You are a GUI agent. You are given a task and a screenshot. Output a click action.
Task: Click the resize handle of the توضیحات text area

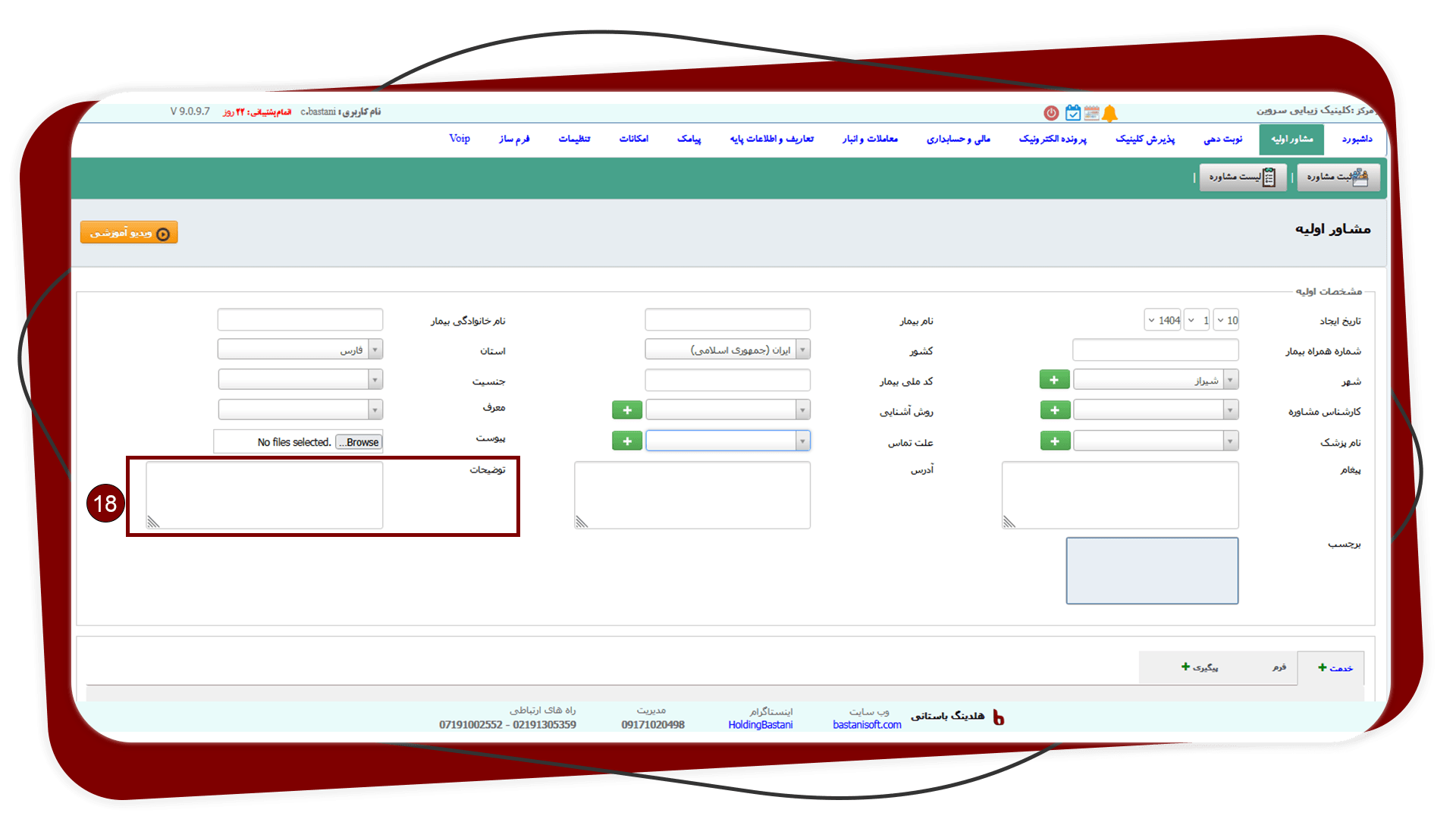(x=154, y=522)
